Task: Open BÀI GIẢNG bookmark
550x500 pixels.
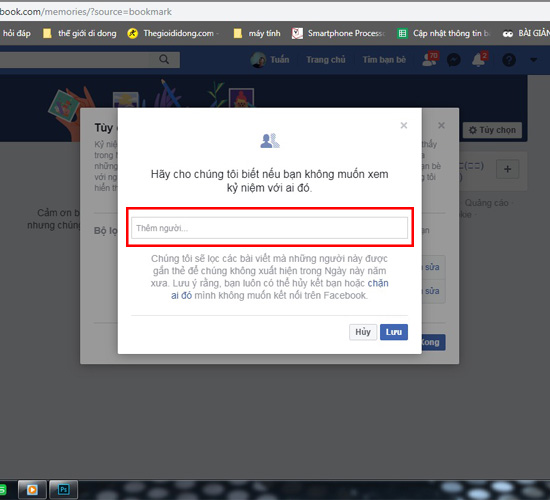Action: [x=525, y=33]
